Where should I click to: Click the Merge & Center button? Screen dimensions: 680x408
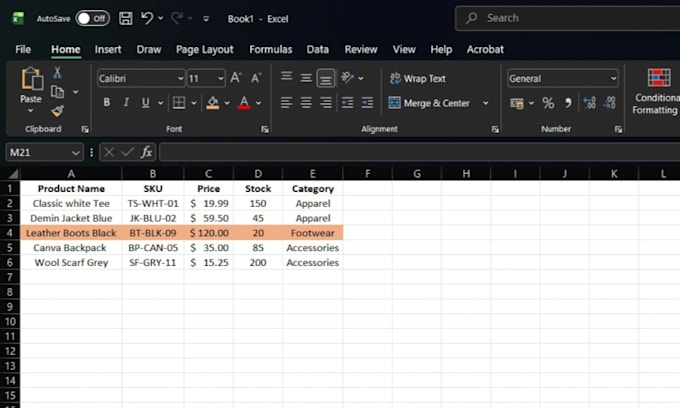(x=429, y=103)
